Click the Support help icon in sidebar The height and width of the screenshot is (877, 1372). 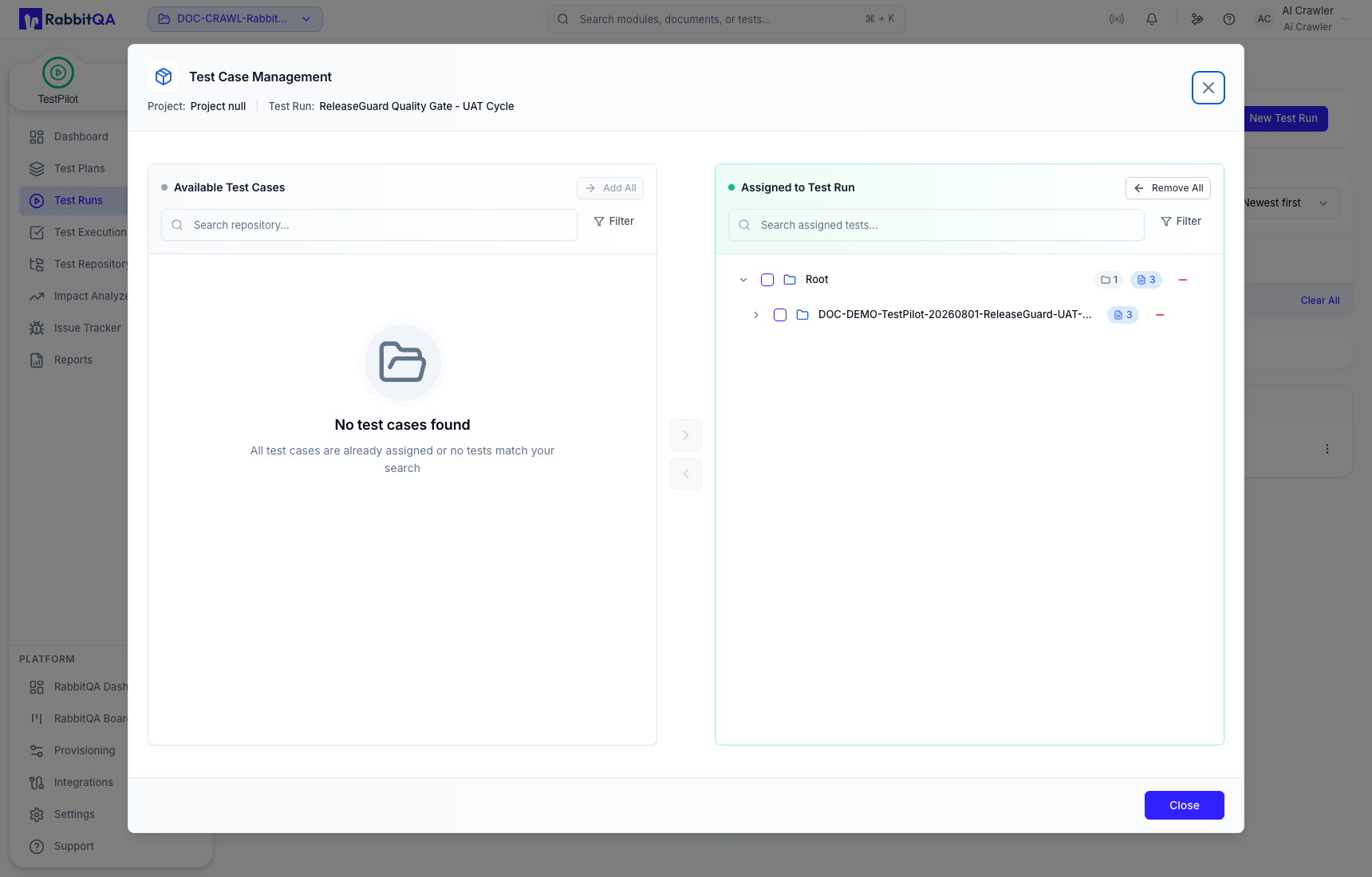[x=37, y=847]
